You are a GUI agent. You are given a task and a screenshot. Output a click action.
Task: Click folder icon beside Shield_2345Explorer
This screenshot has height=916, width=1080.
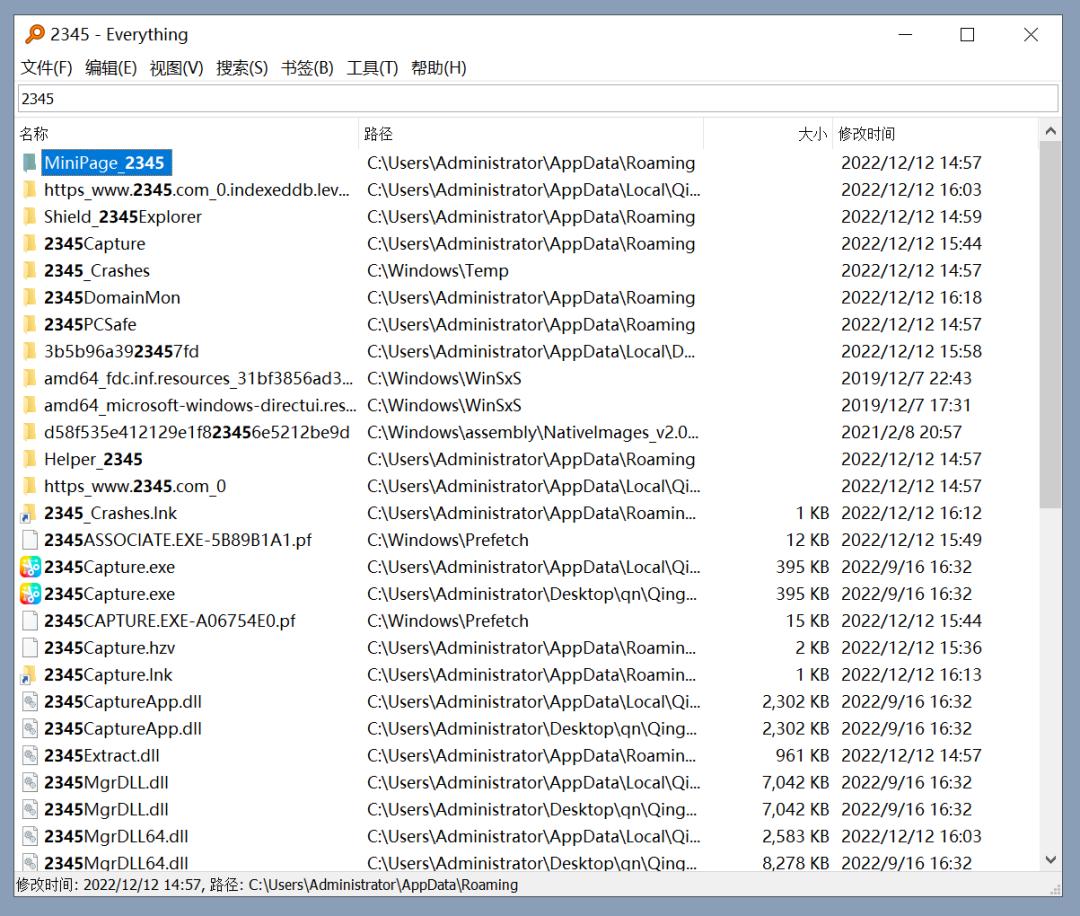point(30,217)
